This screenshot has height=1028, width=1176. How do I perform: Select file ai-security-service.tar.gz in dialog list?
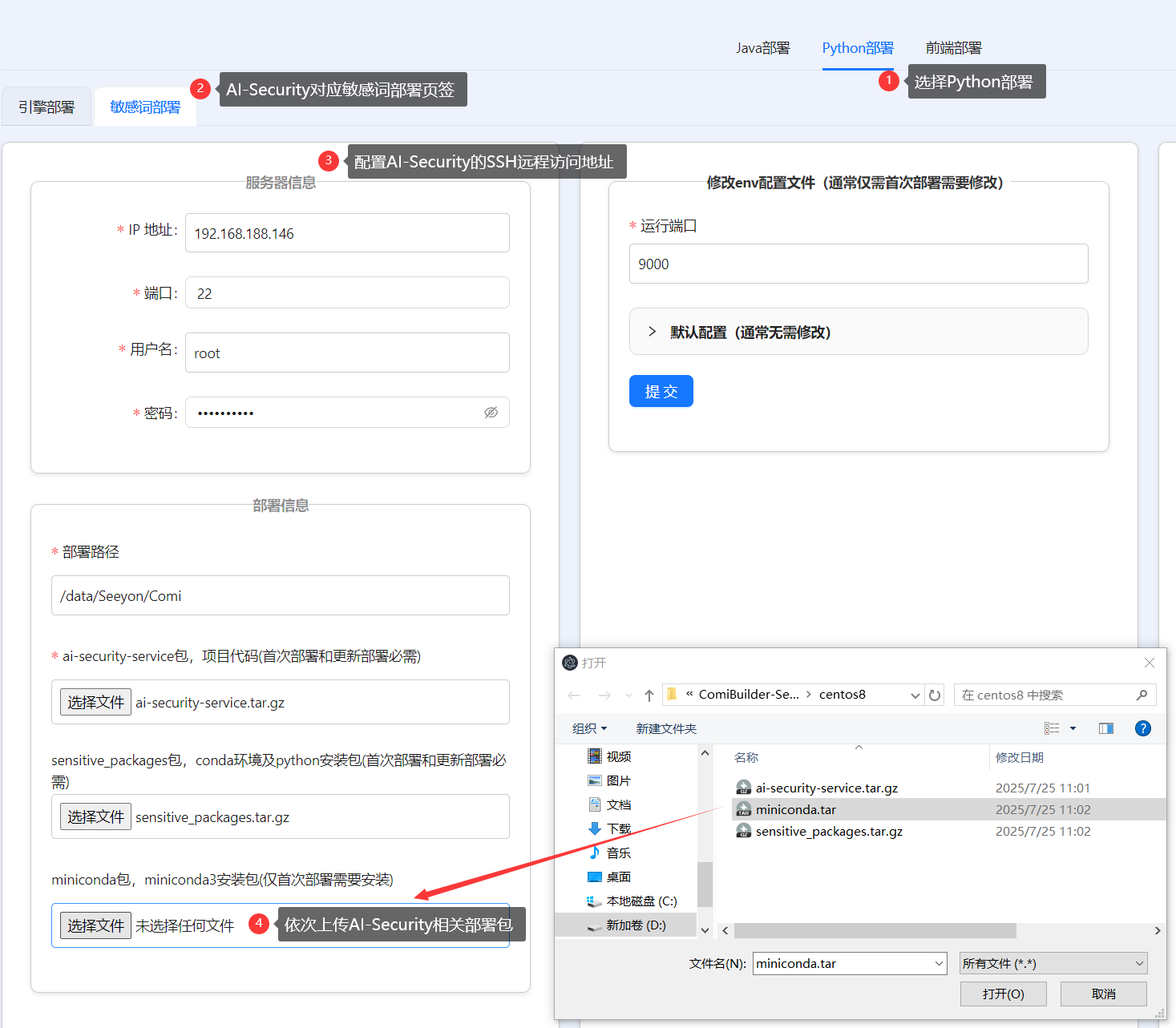click(826, 788)
